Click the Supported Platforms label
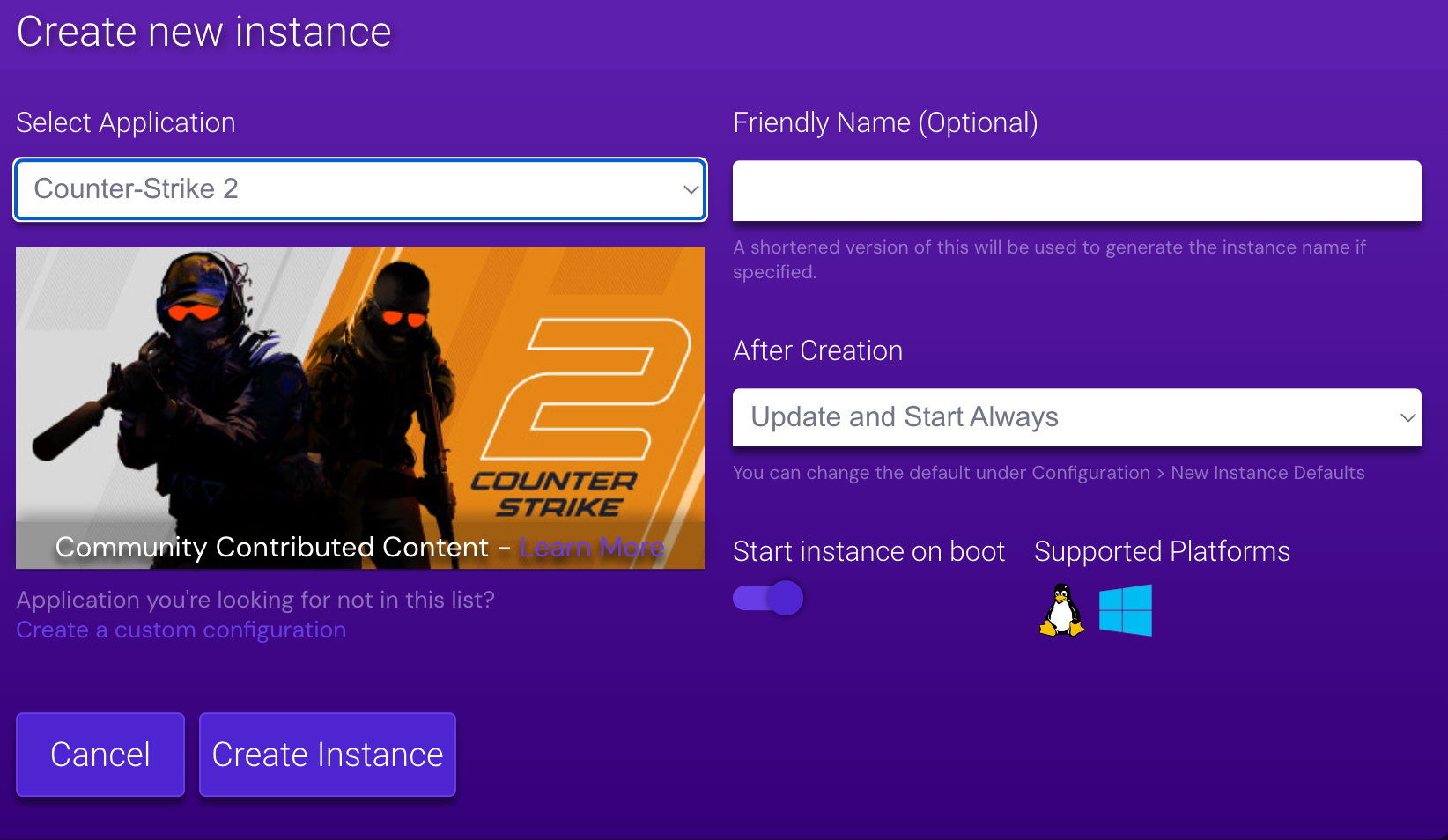 1162,550
